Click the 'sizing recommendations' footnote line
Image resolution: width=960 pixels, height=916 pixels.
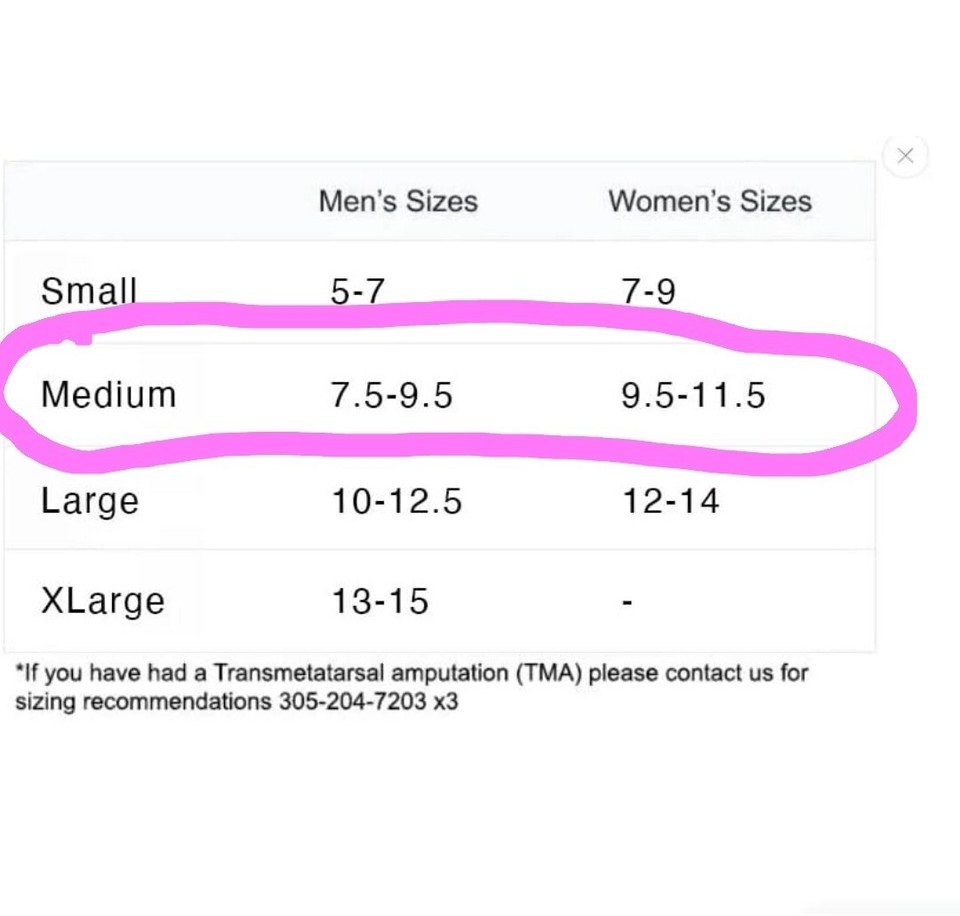click(x=236, y=702)
